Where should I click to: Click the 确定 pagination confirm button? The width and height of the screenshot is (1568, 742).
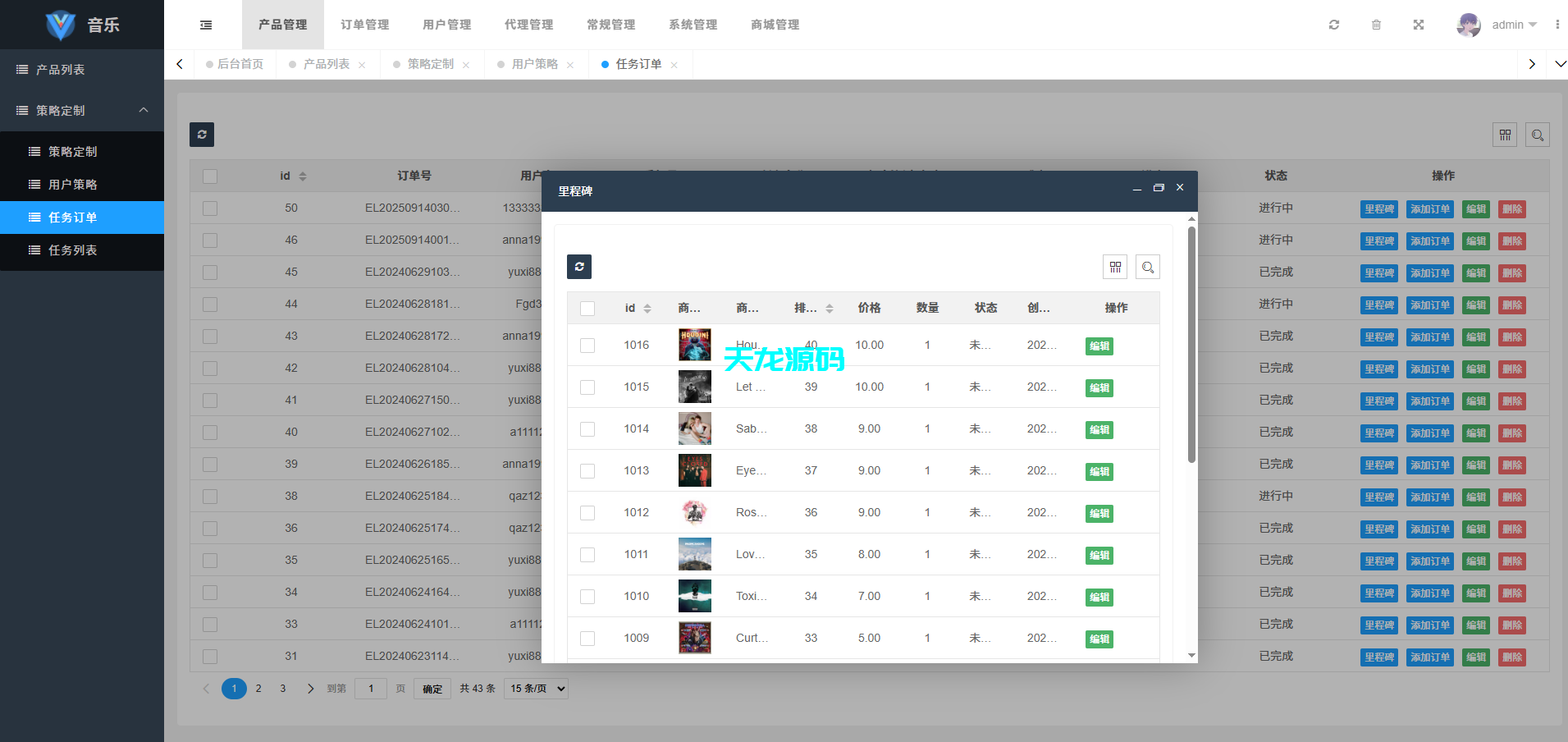(432, 689)
